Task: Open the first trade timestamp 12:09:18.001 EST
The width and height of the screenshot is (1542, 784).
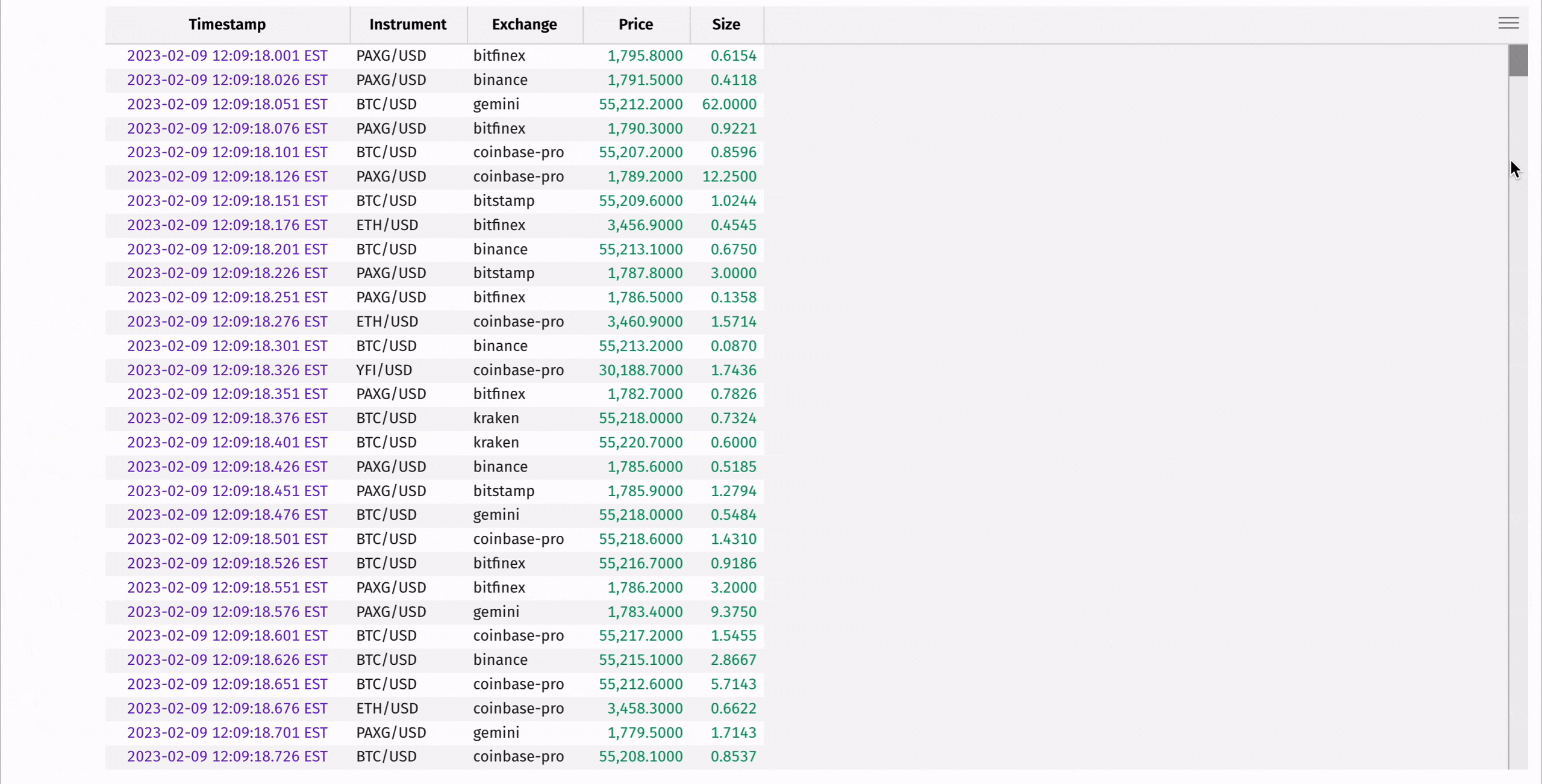Action: (226, 55)
